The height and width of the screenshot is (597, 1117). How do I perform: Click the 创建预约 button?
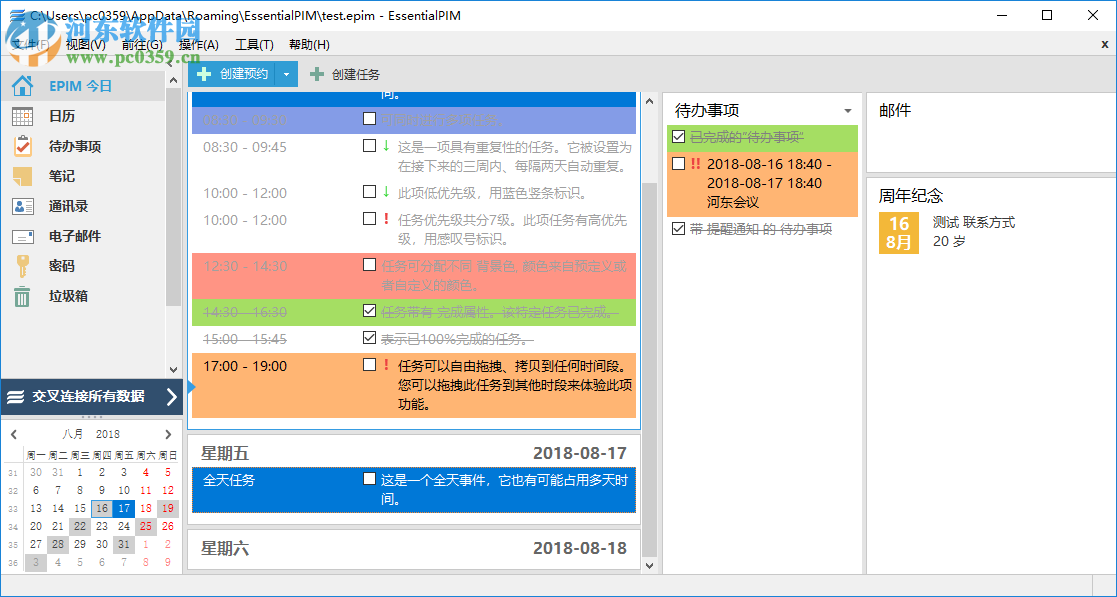(x=243, y=74)
